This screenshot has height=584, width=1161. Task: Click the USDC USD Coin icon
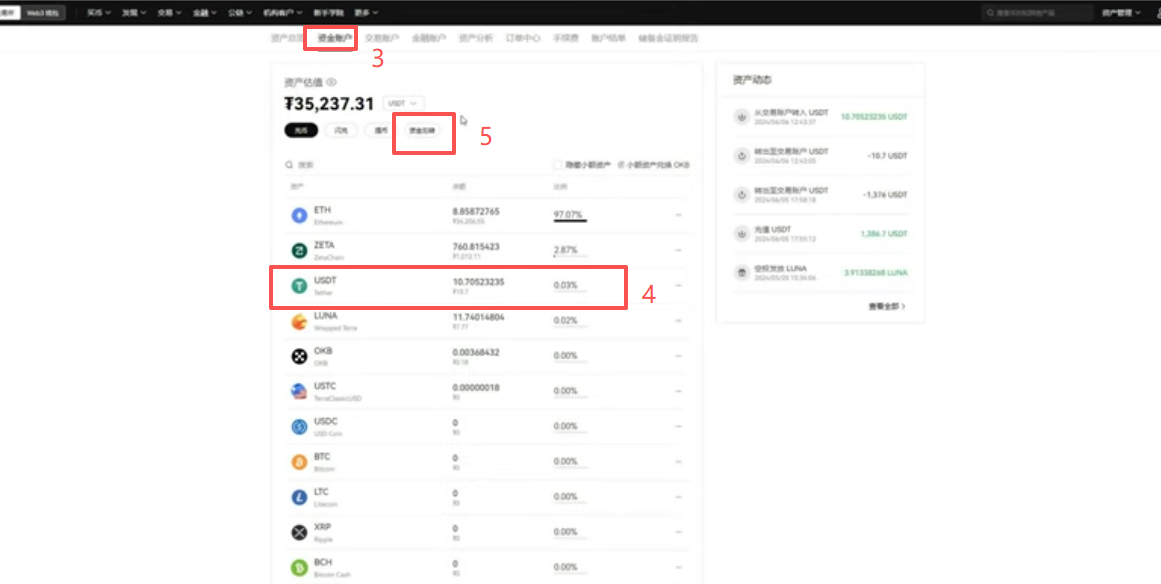point(299,426)
